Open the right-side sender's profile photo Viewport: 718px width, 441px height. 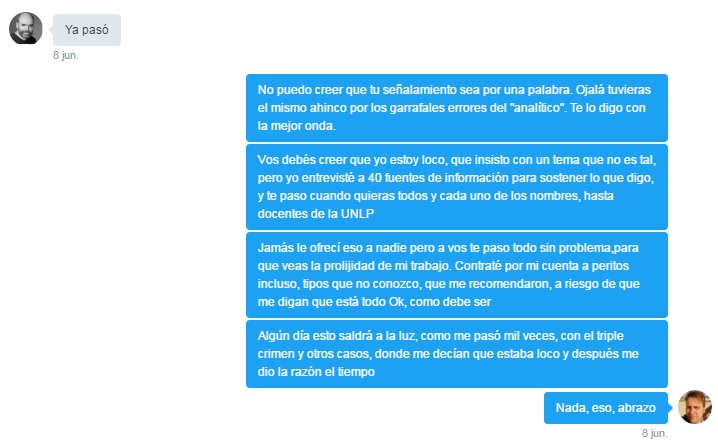pos(695,407)
